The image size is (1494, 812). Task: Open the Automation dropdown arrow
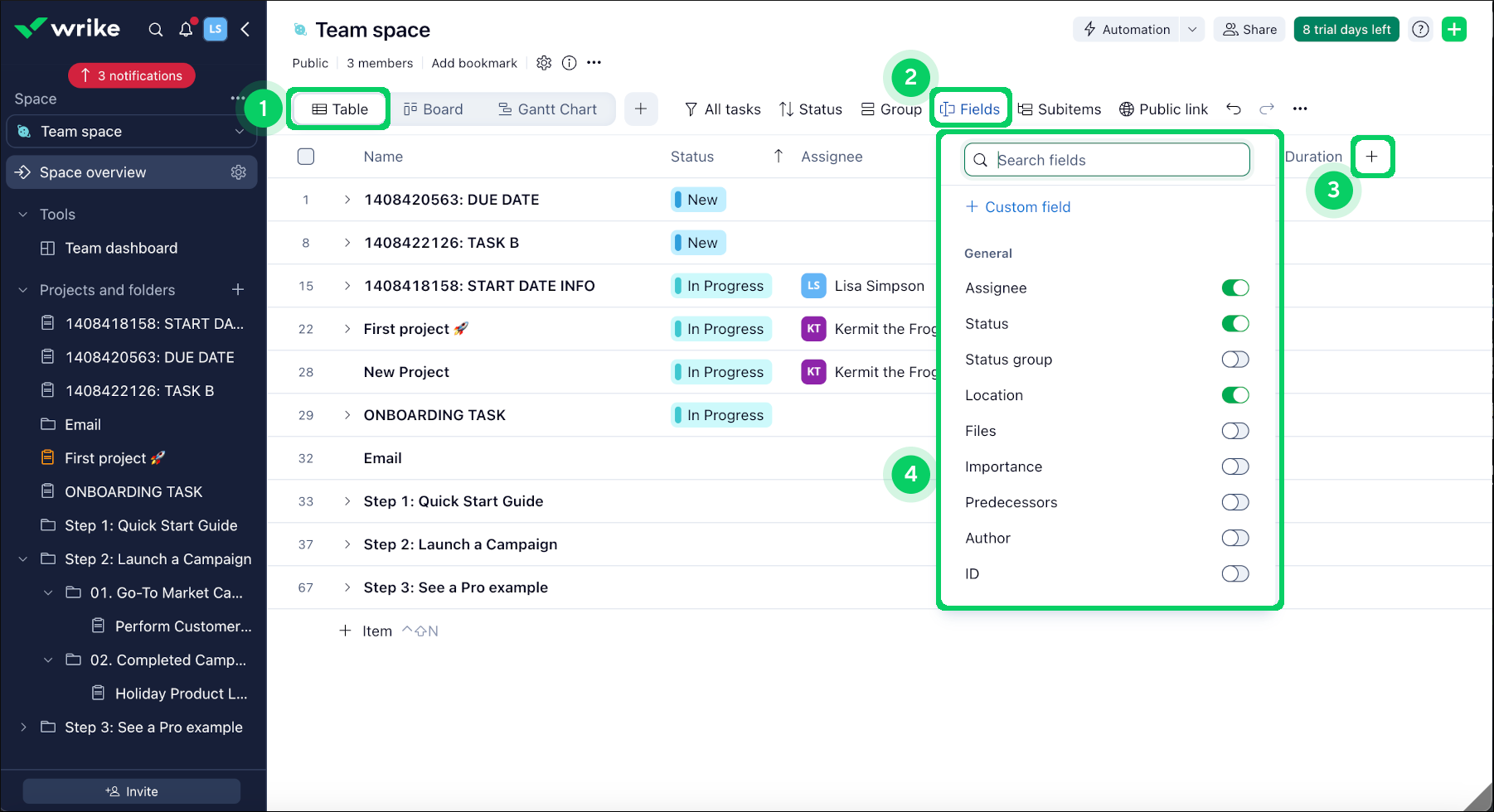1192,30
